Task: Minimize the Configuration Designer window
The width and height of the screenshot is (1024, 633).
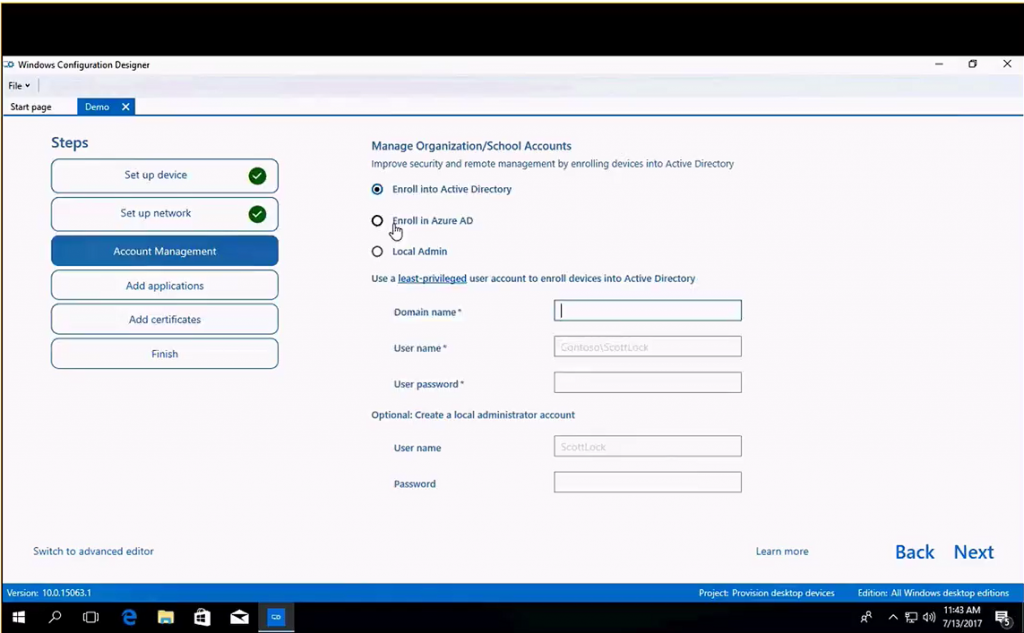Action: coord(939,64)
